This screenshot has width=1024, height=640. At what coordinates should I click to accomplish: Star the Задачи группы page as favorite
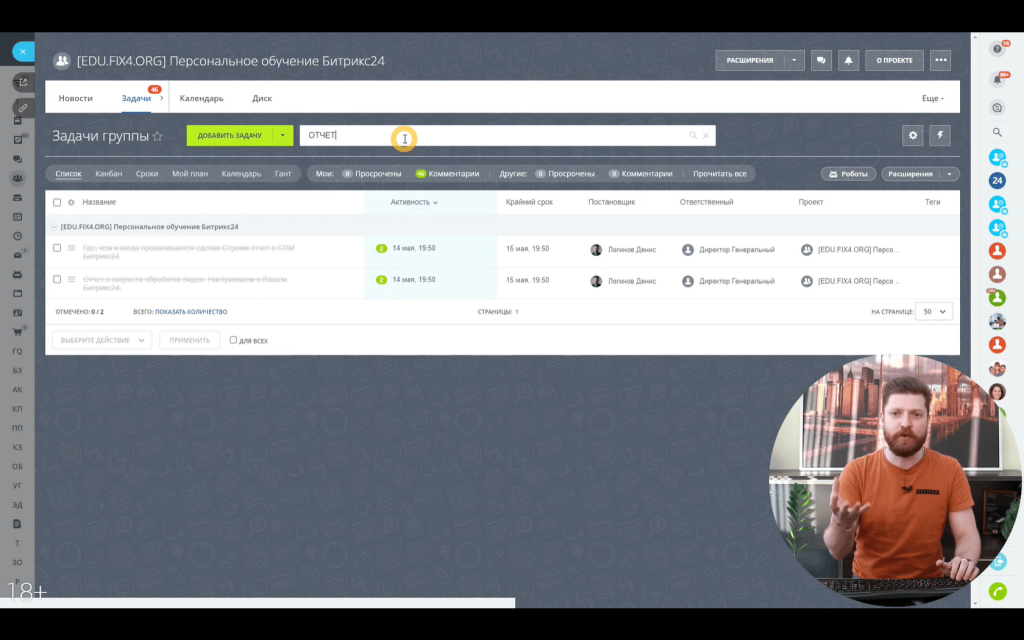click(157, 136)
